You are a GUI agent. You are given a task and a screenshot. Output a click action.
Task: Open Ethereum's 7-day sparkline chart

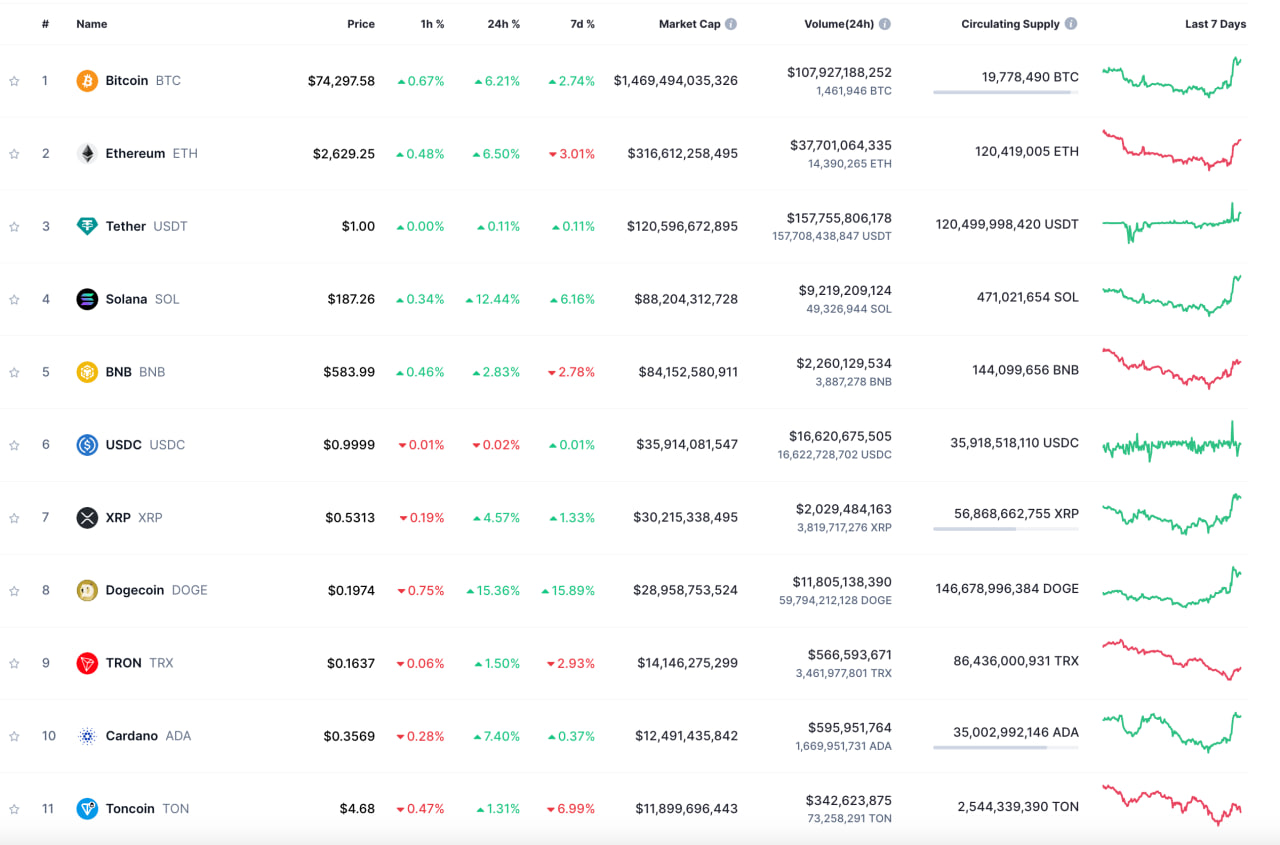tap(1172, 150)
